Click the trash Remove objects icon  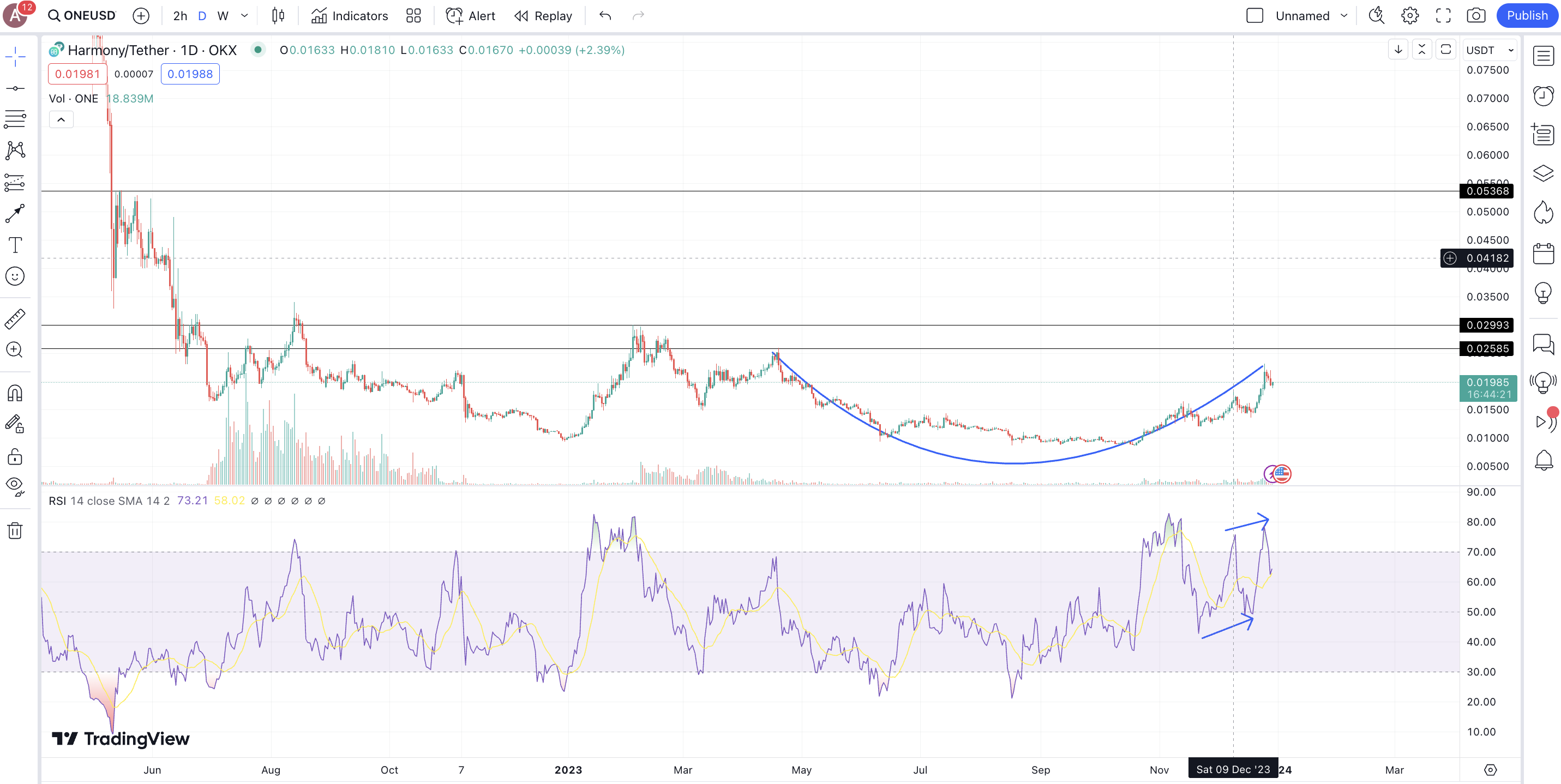[x=15, y=530]
